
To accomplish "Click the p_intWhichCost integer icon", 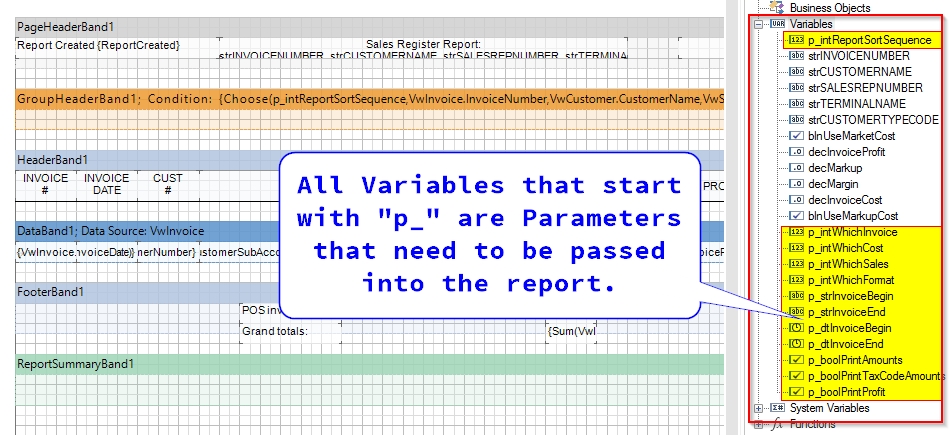I will coord(797,248).
